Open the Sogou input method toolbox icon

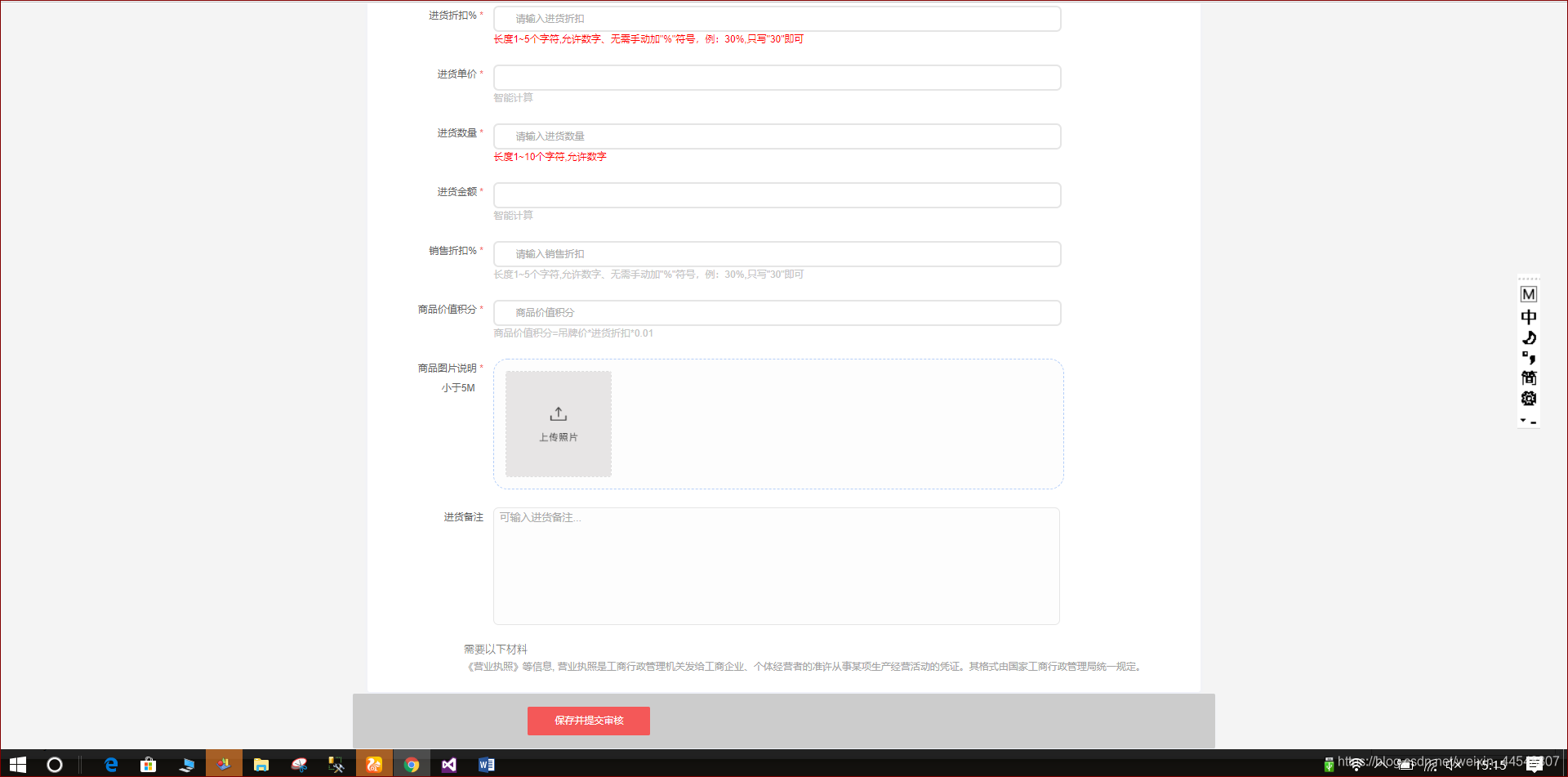click(1529, 398)
